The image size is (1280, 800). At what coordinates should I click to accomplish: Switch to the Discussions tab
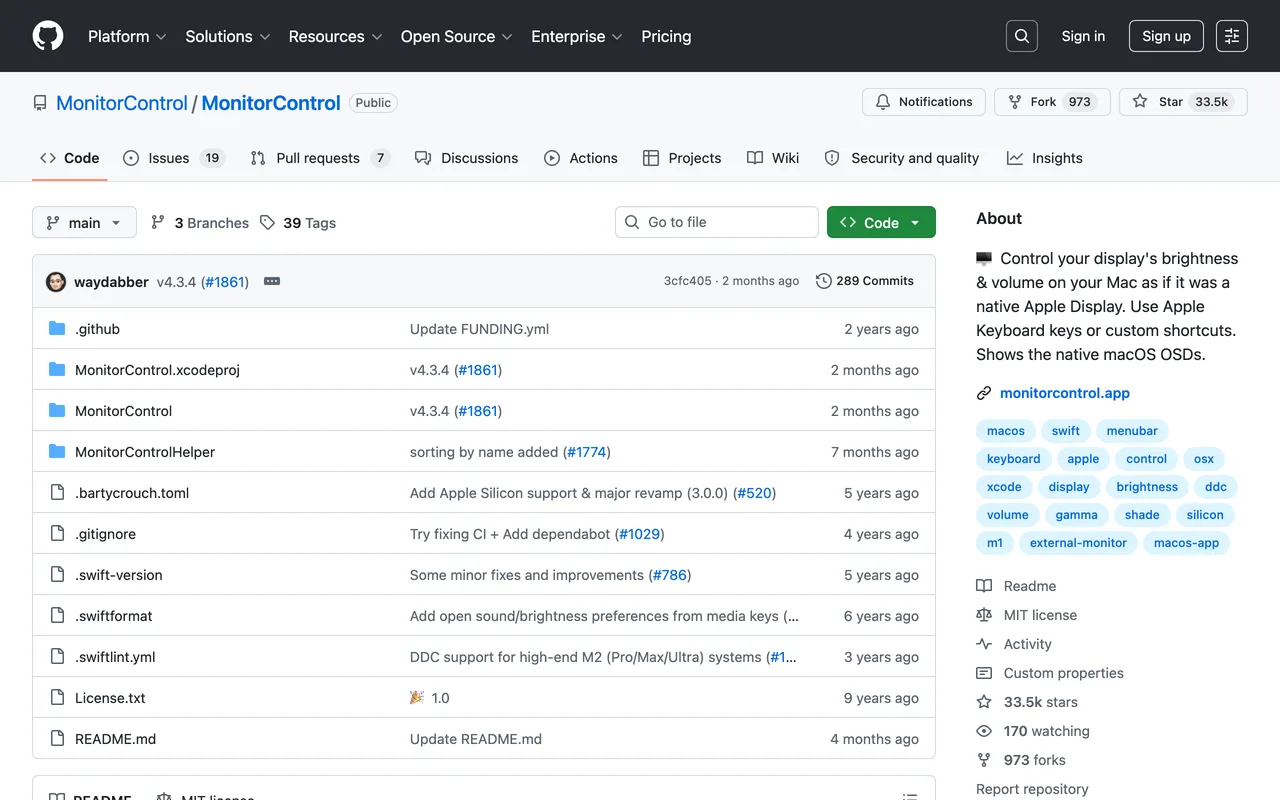[x=466, y=158]
